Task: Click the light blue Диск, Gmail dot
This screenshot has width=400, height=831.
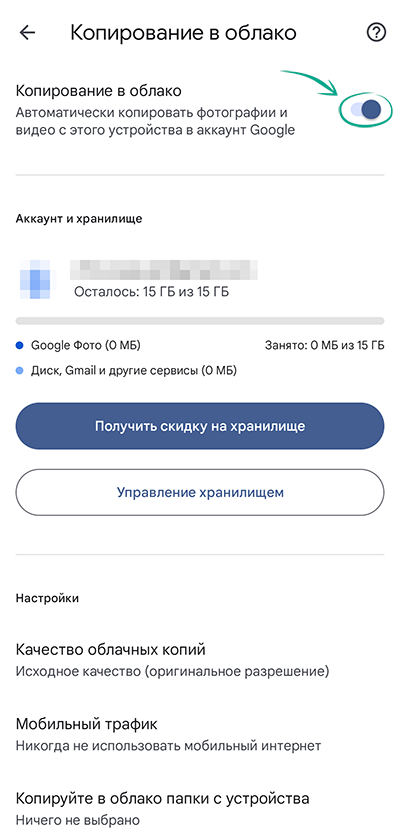Action: [20, 371]
